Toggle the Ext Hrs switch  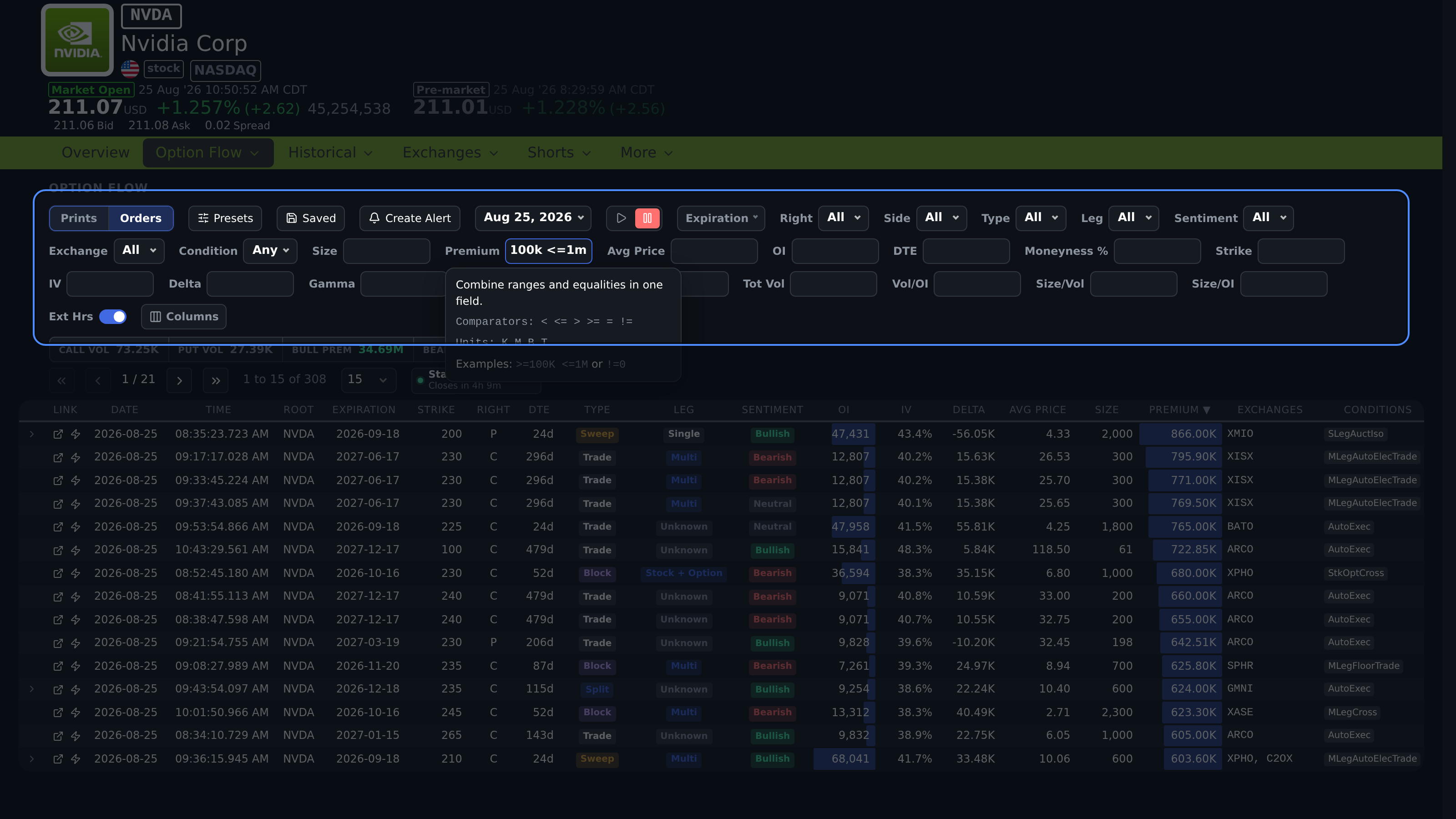point(112,317)
